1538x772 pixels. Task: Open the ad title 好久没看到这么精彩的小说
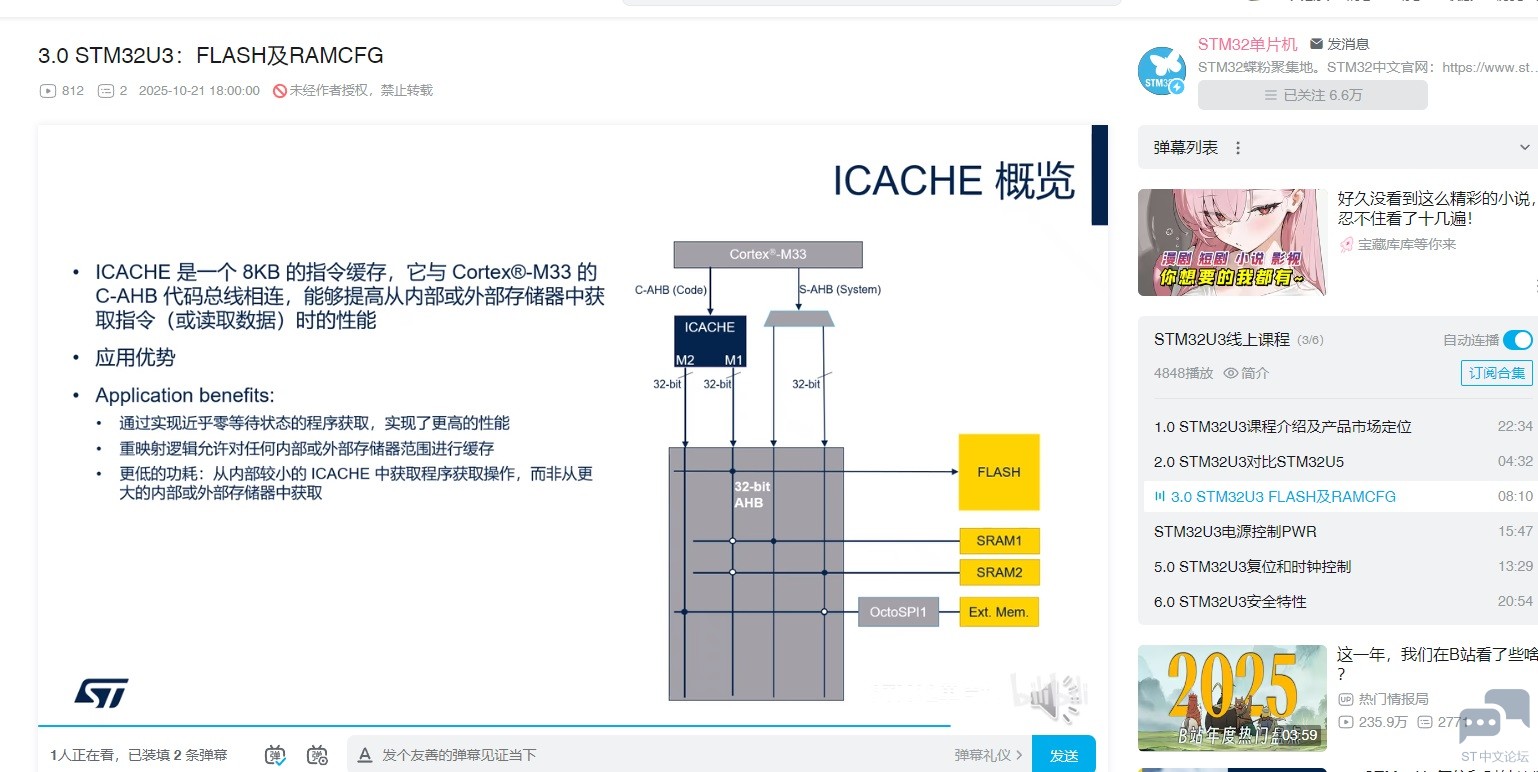(x=1437, y=208)
